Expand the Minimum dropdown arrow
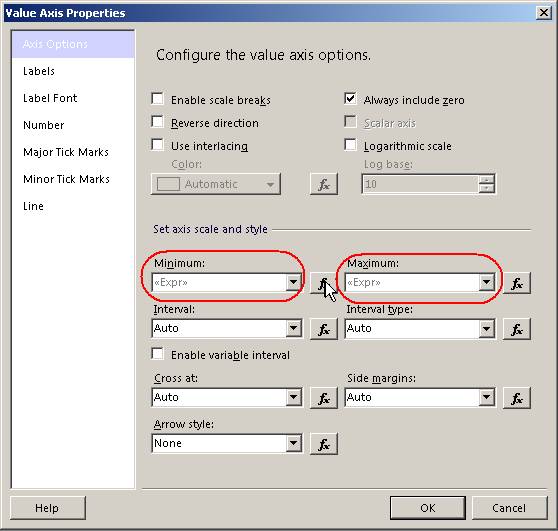Viewport: 558px width, 531px height. [x=294, y=283]
